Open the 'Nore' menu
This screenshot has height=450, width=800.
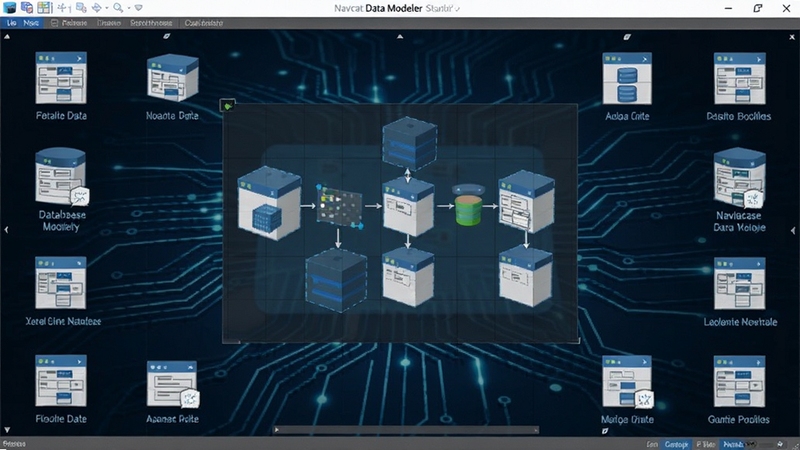(x=31, y=23)
